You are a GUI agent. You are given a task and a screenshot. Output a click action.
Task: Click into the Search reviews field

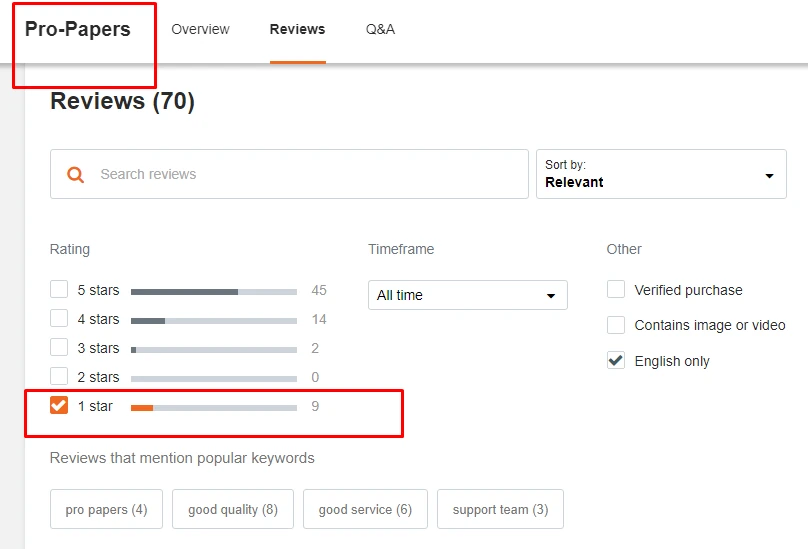click(300, 174)
